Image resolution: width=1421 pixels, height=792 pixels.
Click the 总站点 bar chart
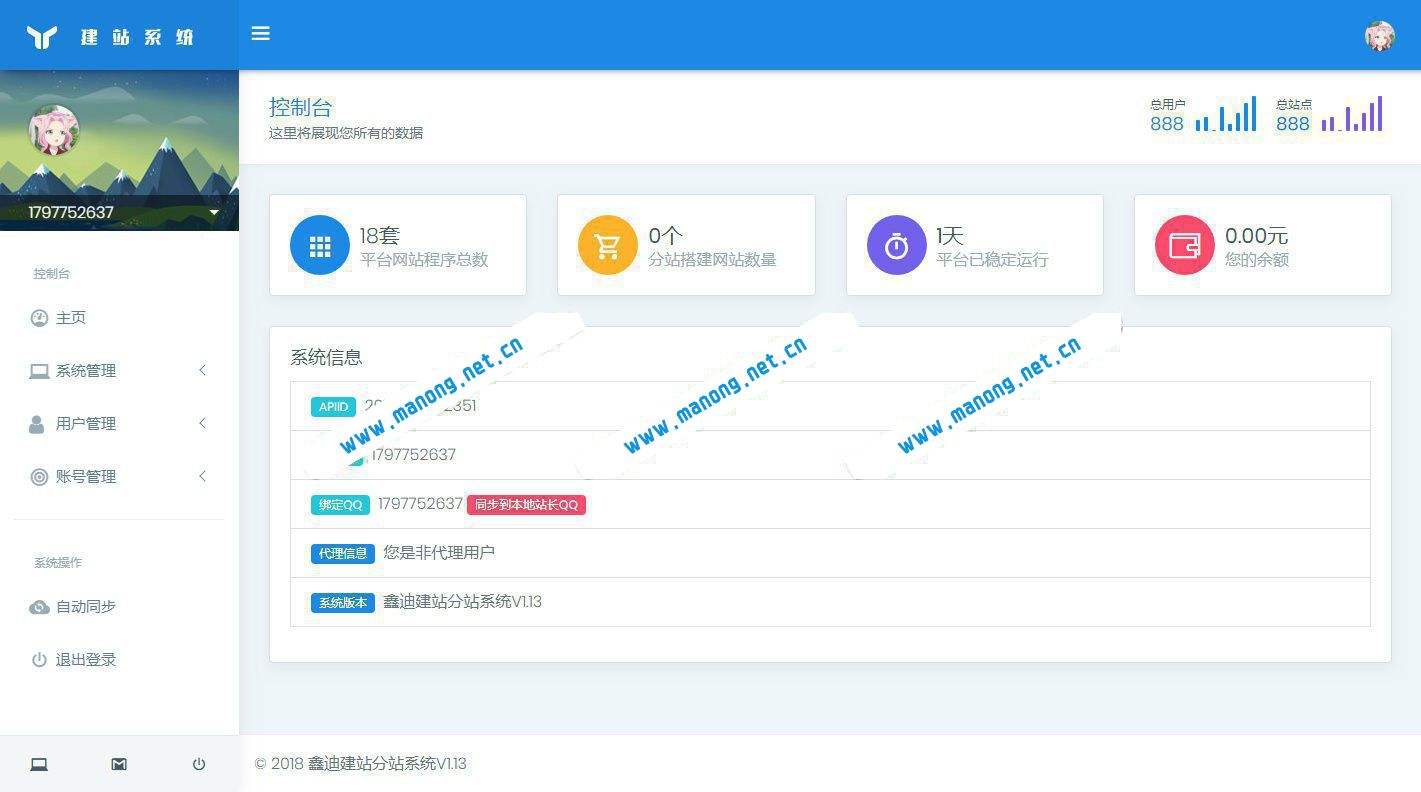point(1353,114)
